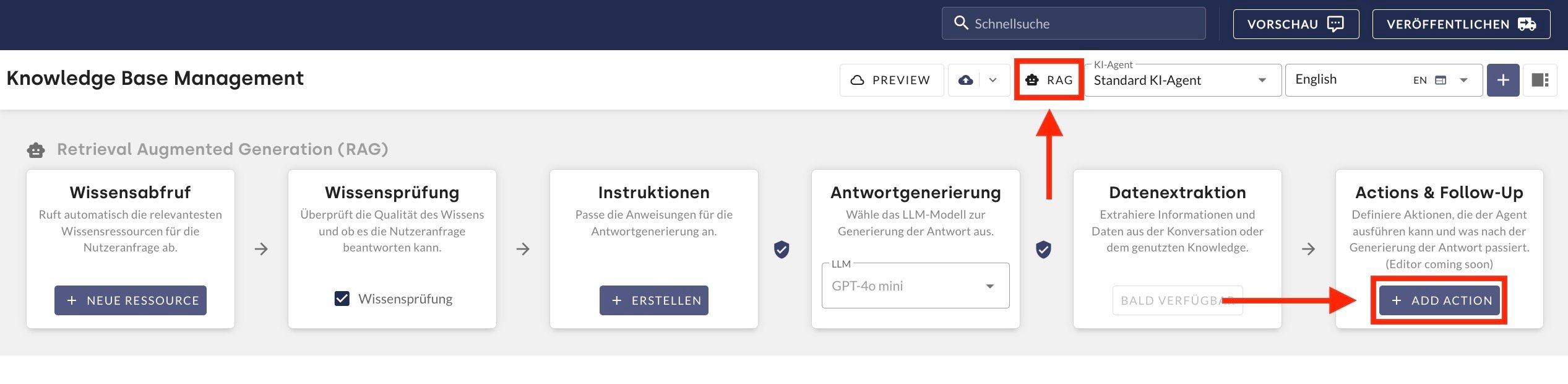1568x384 pixels.
Task: Expand the upload options chevron
Action: click(993, 80)
